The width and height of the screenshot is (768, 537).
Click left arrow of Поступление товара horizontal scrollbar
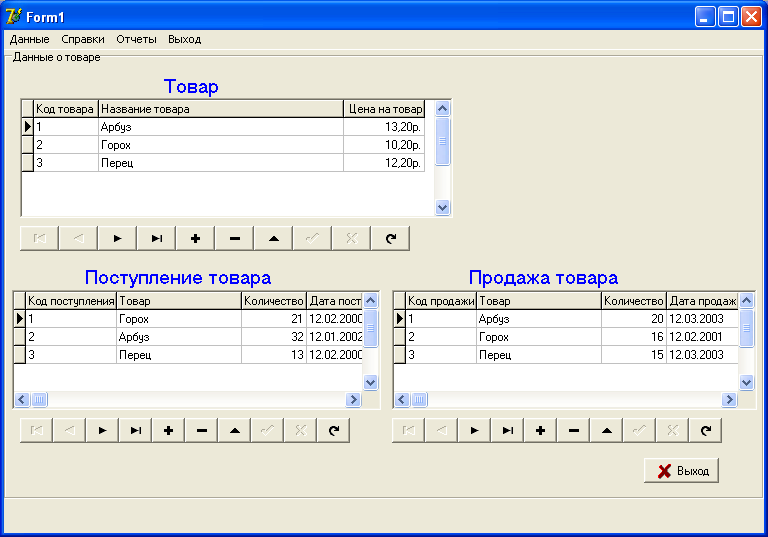(22, 399)
